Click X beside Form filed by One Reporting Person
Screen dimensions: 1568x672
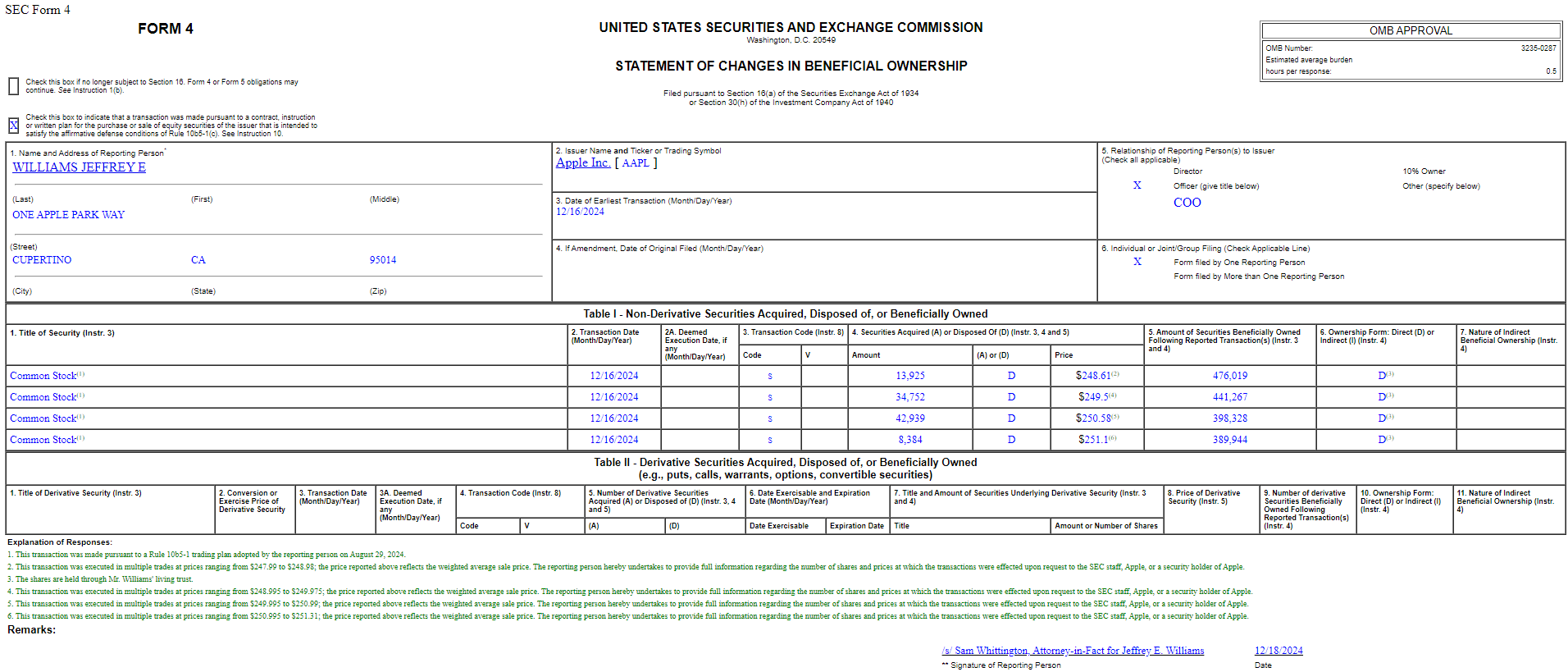tap(1137, 262)
